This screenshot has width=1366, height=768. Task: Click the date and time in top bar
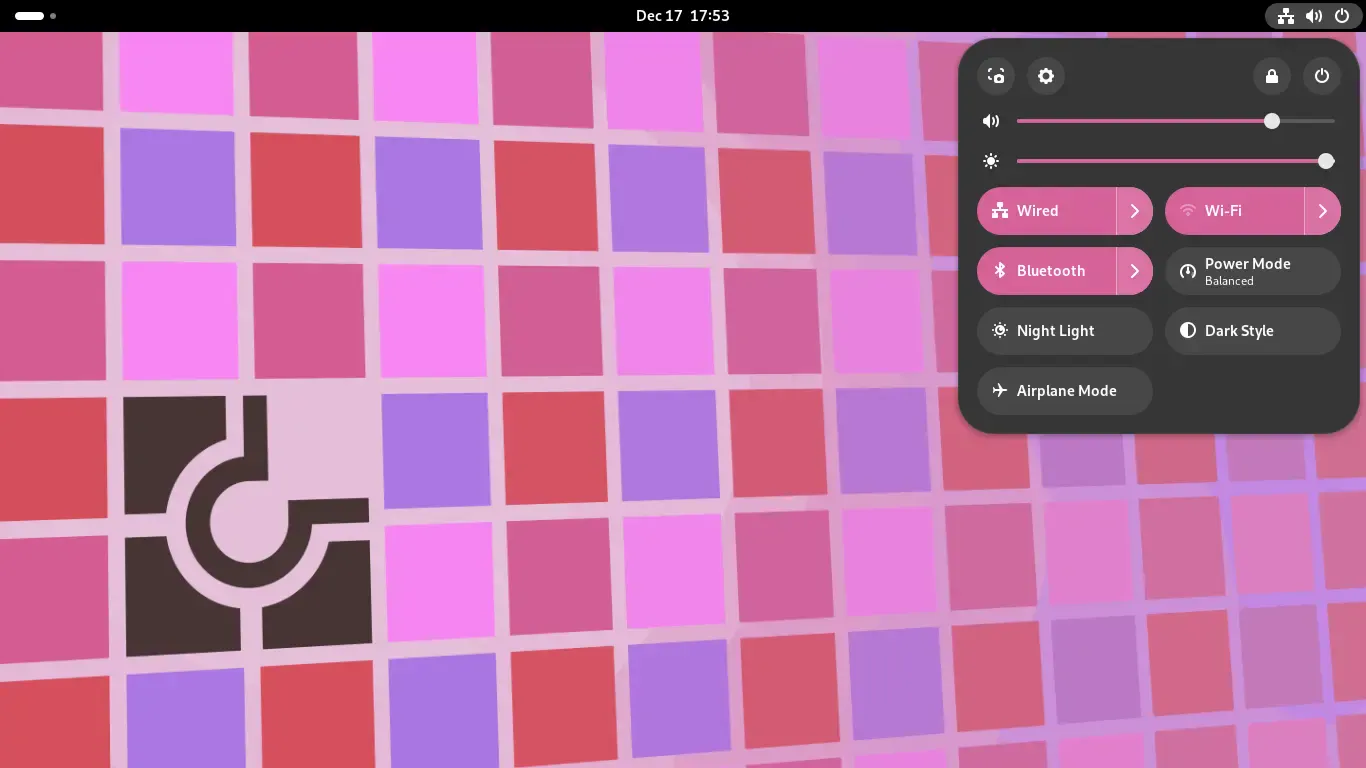[x=683, y=16]
